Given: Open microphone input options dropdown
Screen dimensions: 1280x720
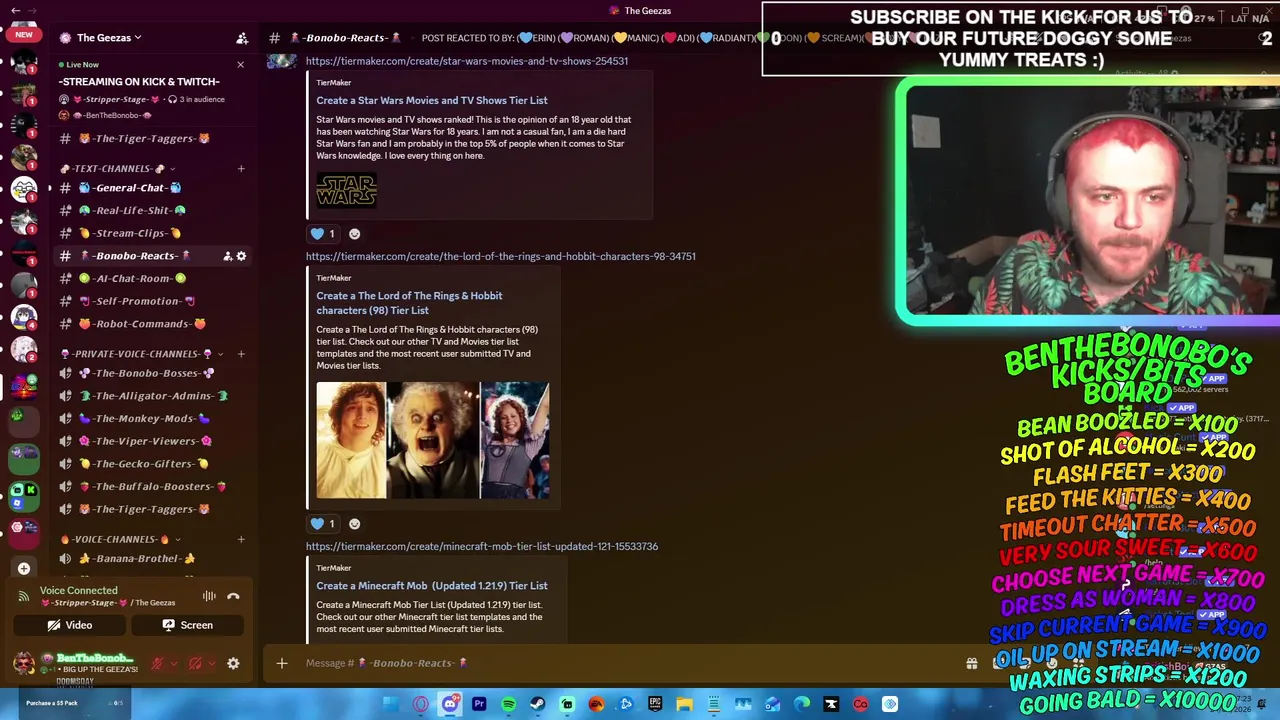Looking at the screenshot, I should click(174, 663).
